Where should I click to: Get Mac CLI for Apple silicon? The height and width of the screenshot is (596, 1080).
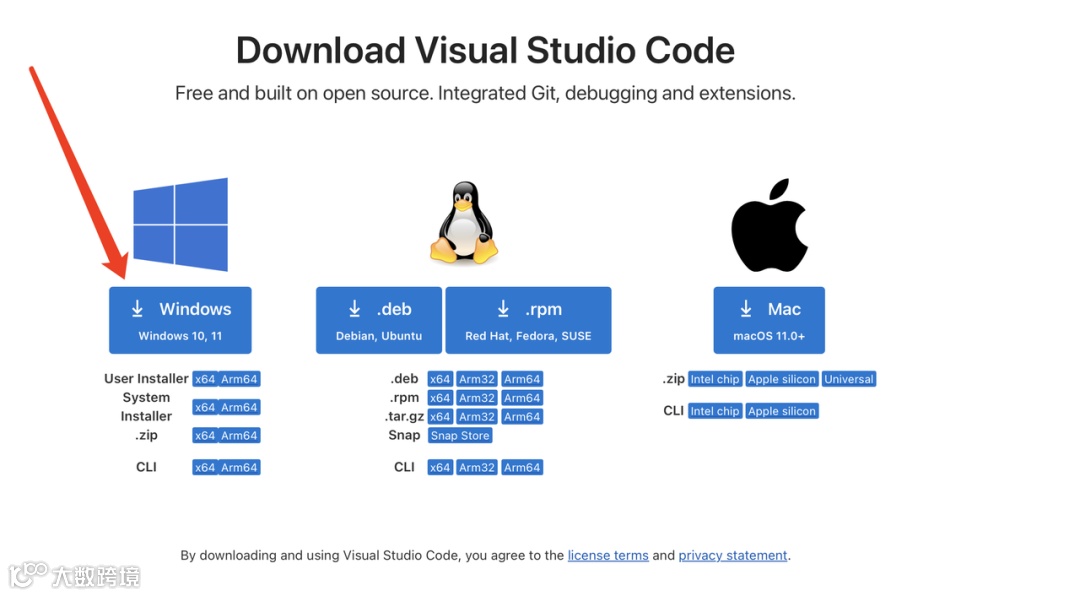782,411
